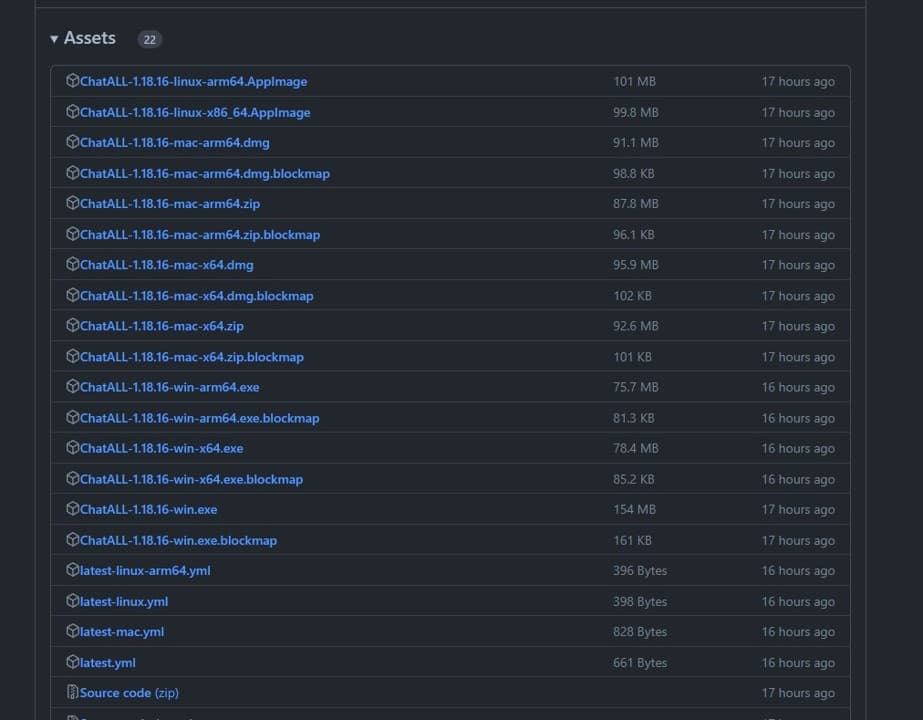This screenshot has height=720, width=923.
Task: Click package icon beside latest-linux.yml
Action: 72,601
